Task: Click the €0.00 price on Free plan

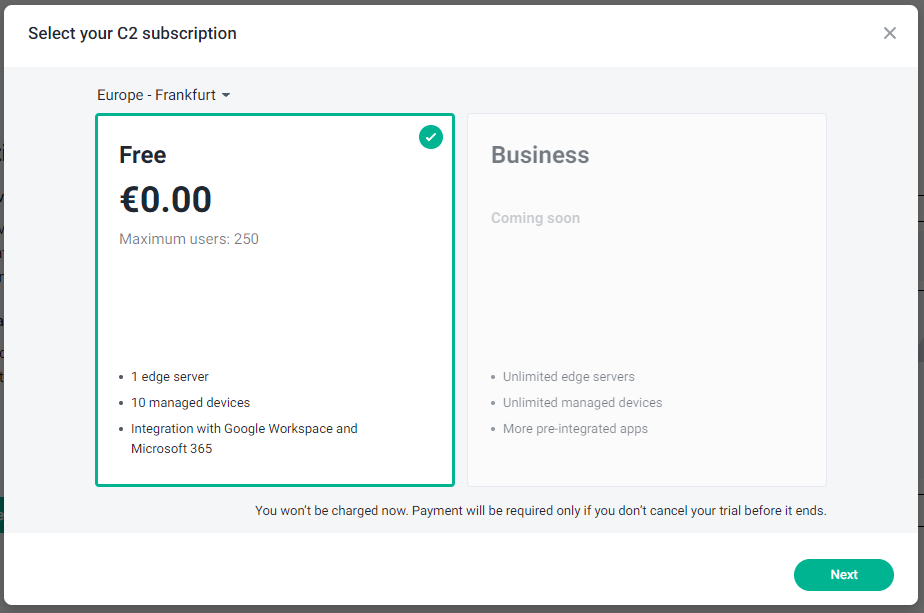Action: click(166, 200)
